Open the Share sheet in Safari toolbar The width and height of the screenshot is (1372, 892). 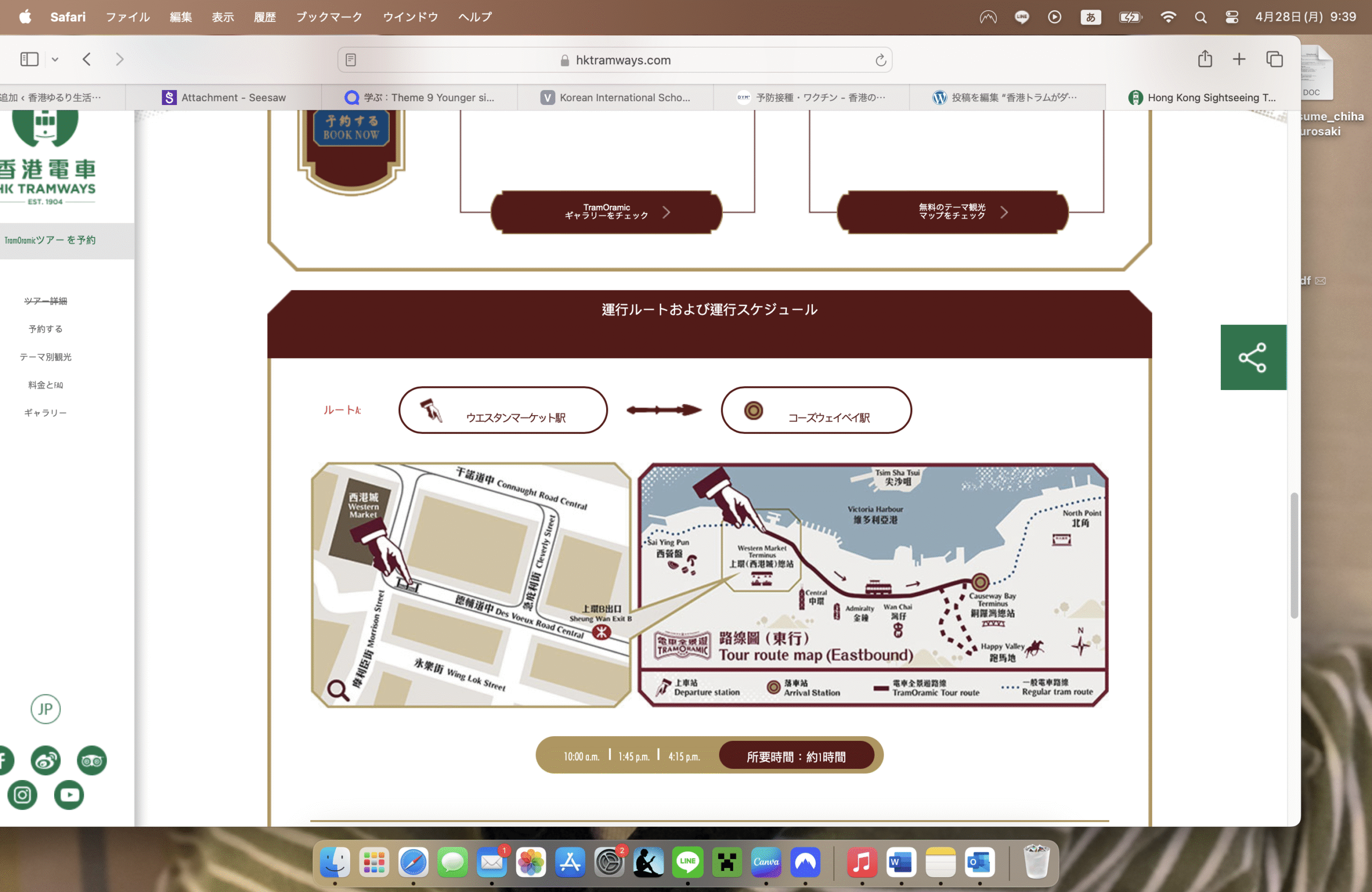point(1205,59)
